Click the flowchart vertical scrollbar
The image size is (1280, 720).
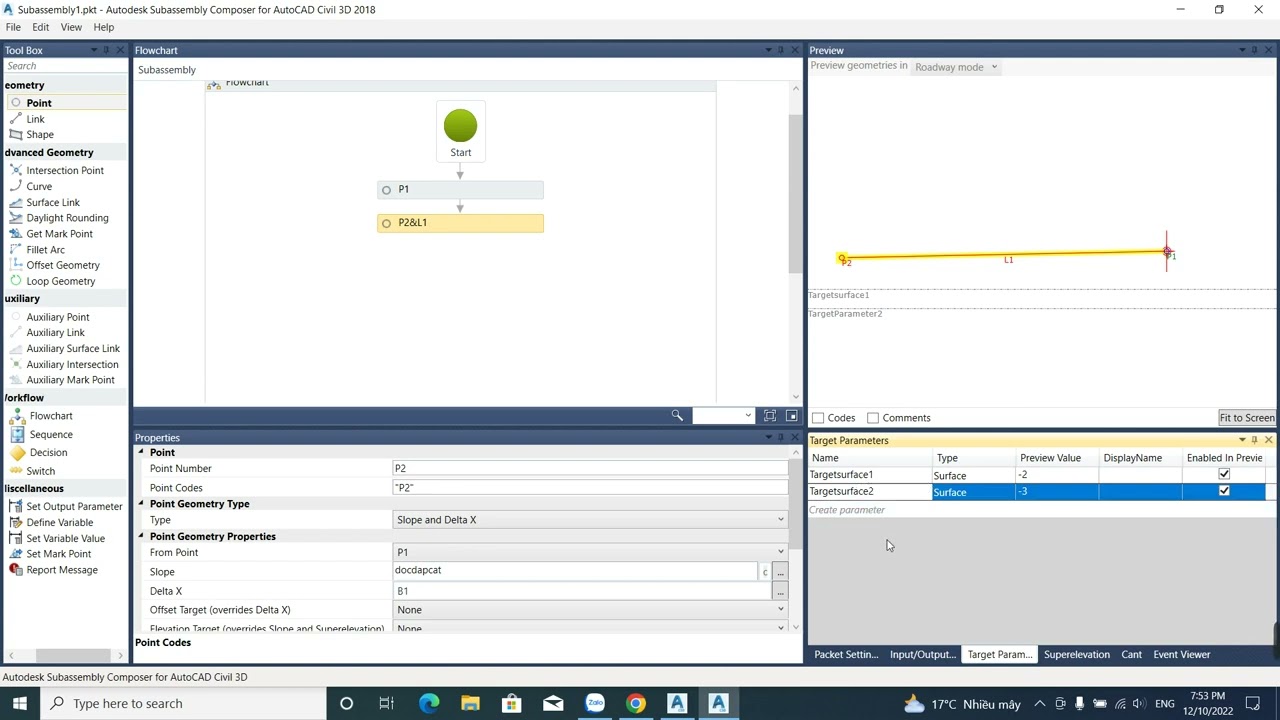tap(795, 195)
